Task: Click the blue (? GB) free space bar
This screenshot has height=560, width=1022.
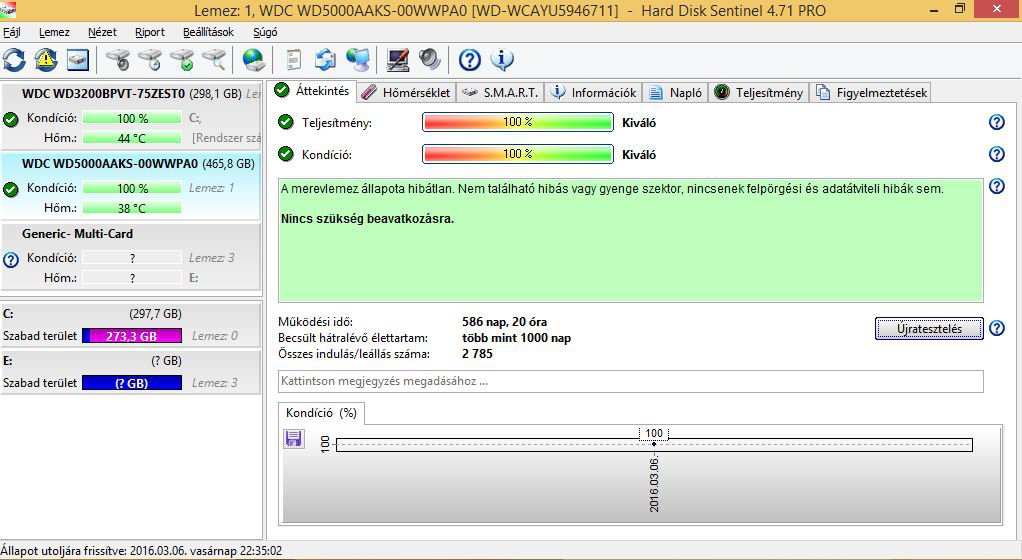Action: [132, 383]
